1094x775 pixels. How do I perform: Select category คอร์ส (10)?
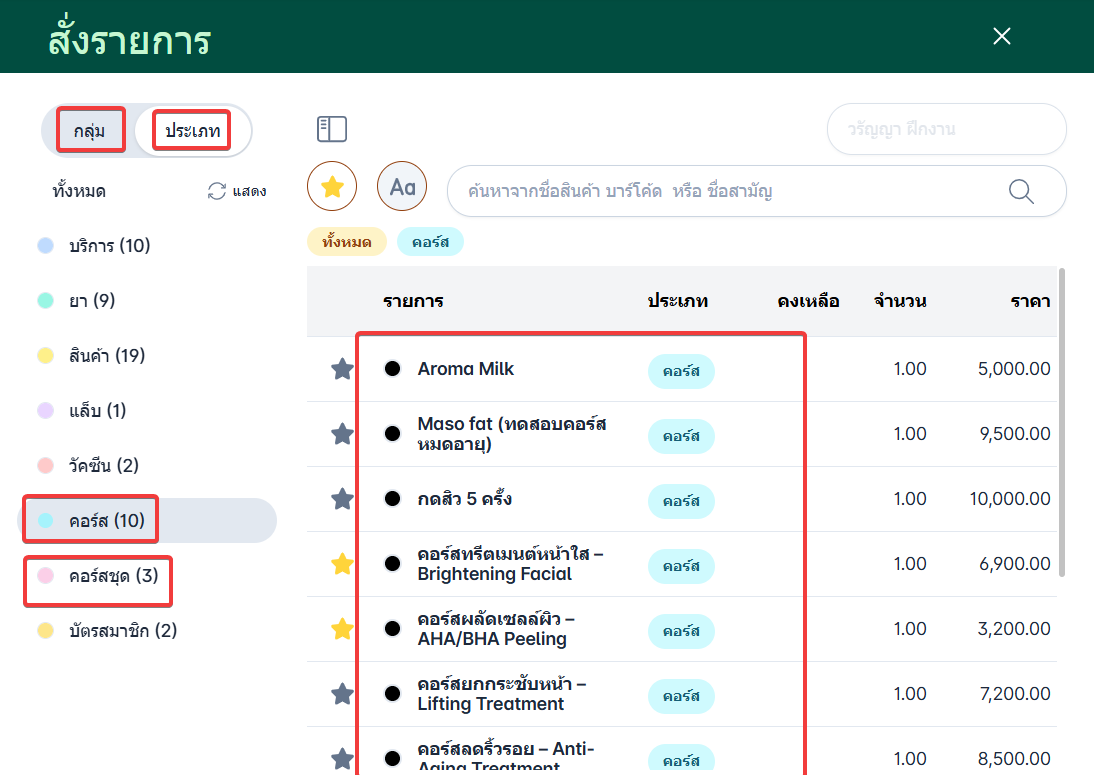tap(147, 520)
